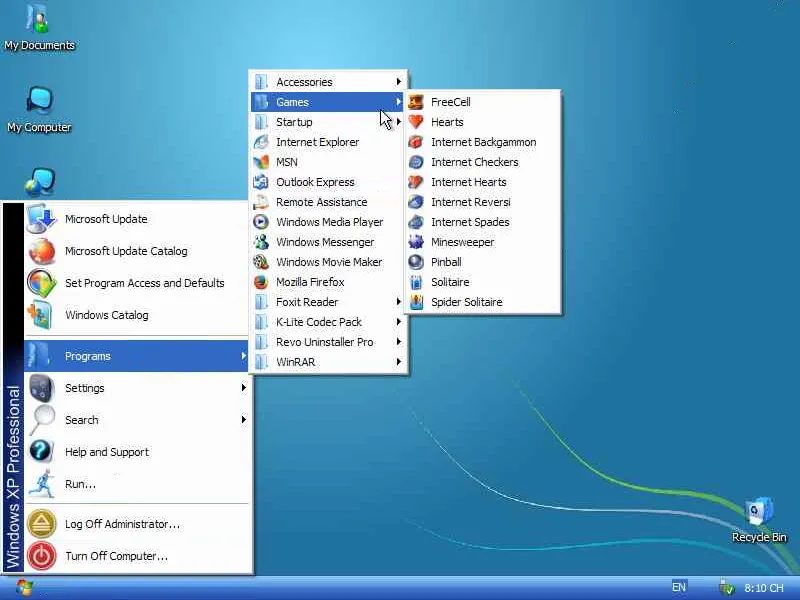
Task: Click the Minesweeper text label
Action: (463, 242)
